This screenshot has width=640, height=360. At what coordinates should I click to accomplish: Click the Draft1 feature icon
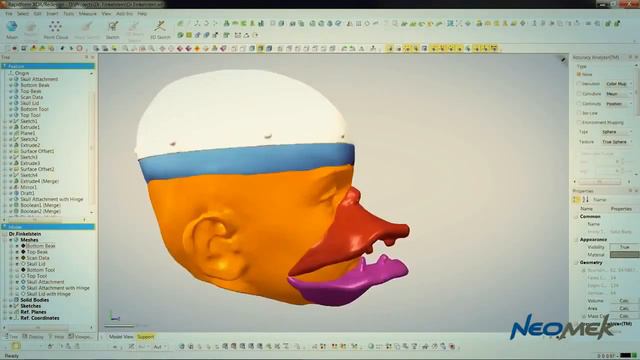(16, 193)
